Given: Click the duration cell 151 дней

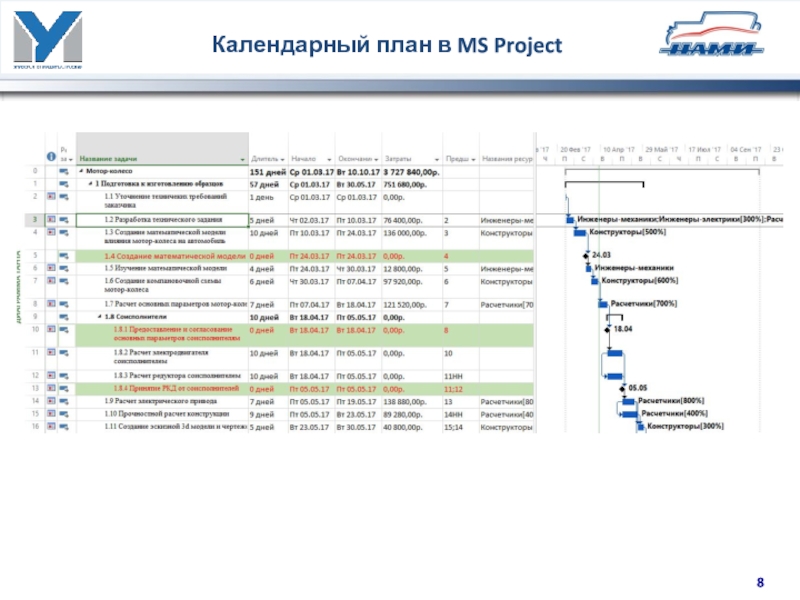Looking at the screenshot, I should pyautogui.click(x=267, y=172).
